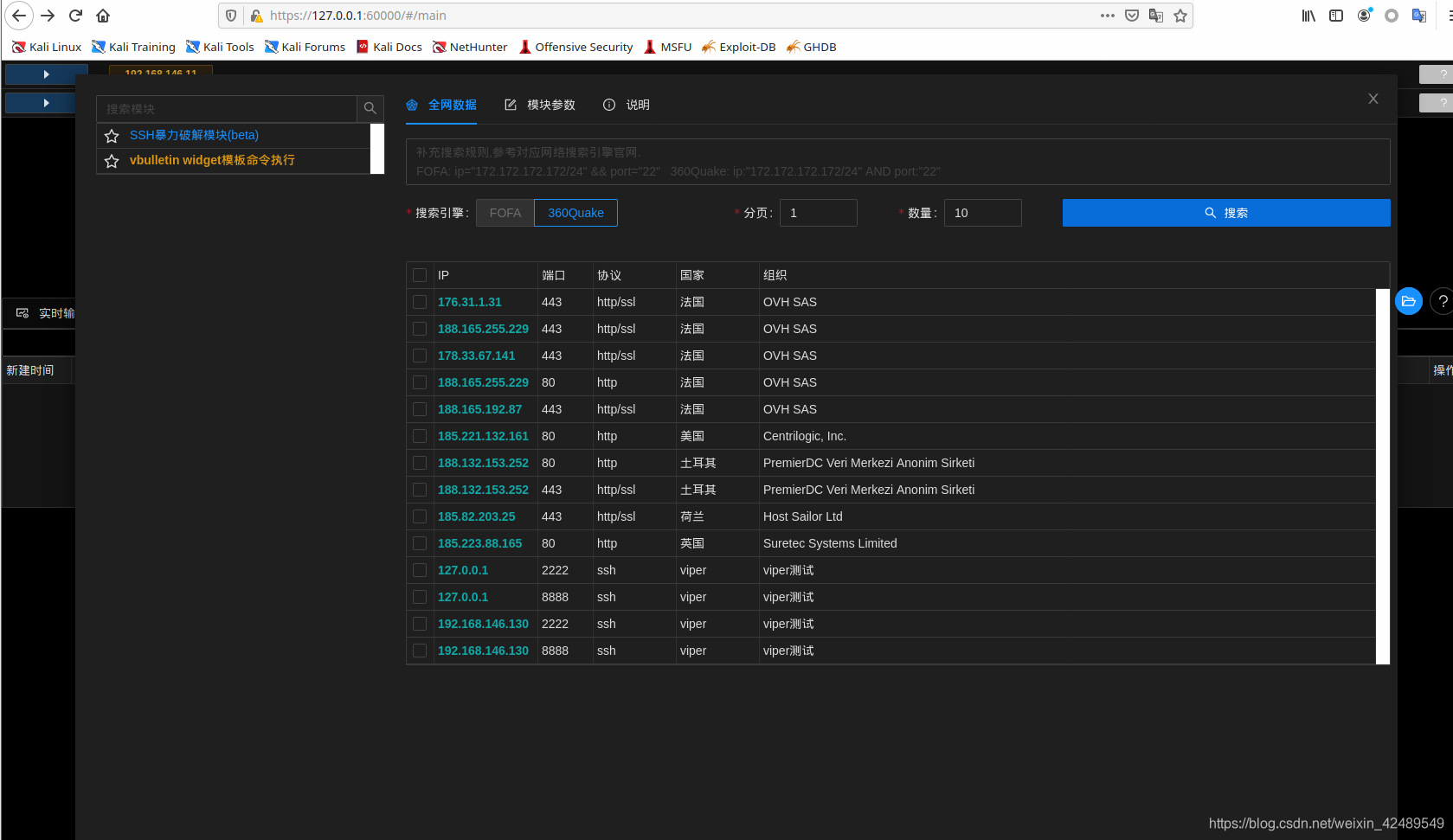This screenshot has width=1453, height=840.
Task: Toggle the browser sidebar icon
Action: click(x=1336, y=16)
